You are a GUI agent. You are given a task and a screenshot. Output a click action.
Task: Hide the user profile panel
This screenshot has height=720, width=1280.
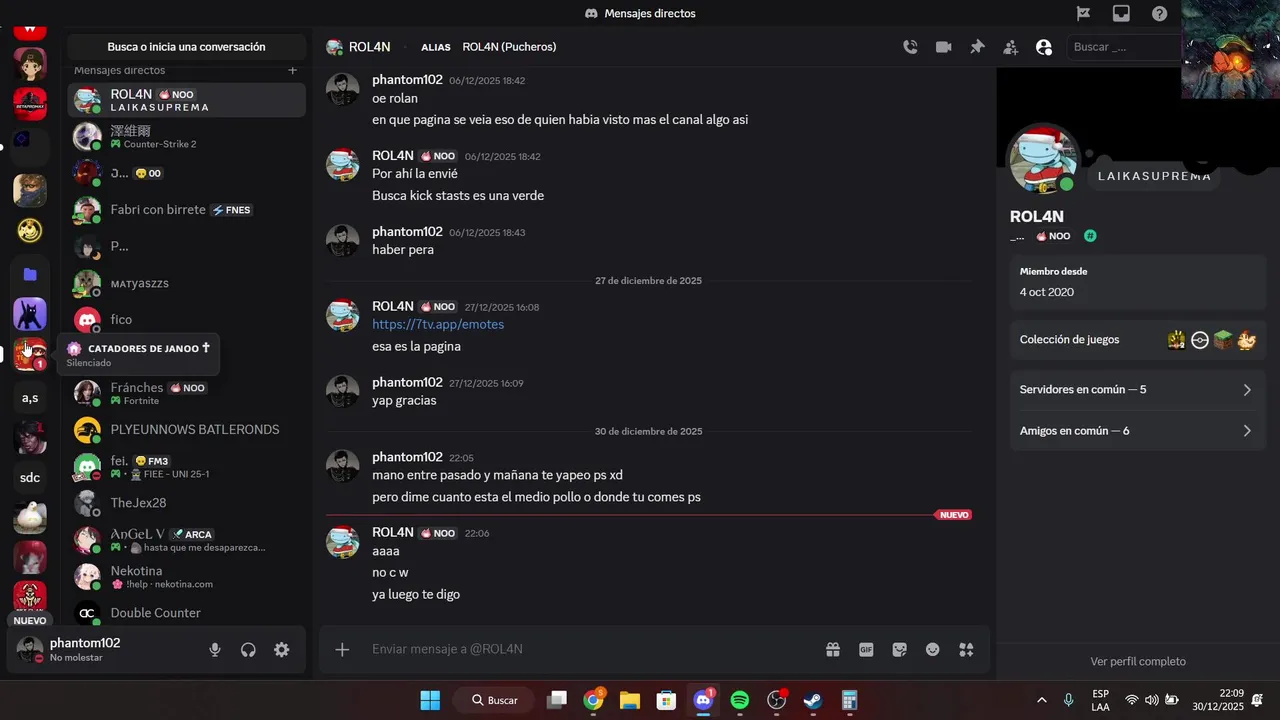(1044, 47)
